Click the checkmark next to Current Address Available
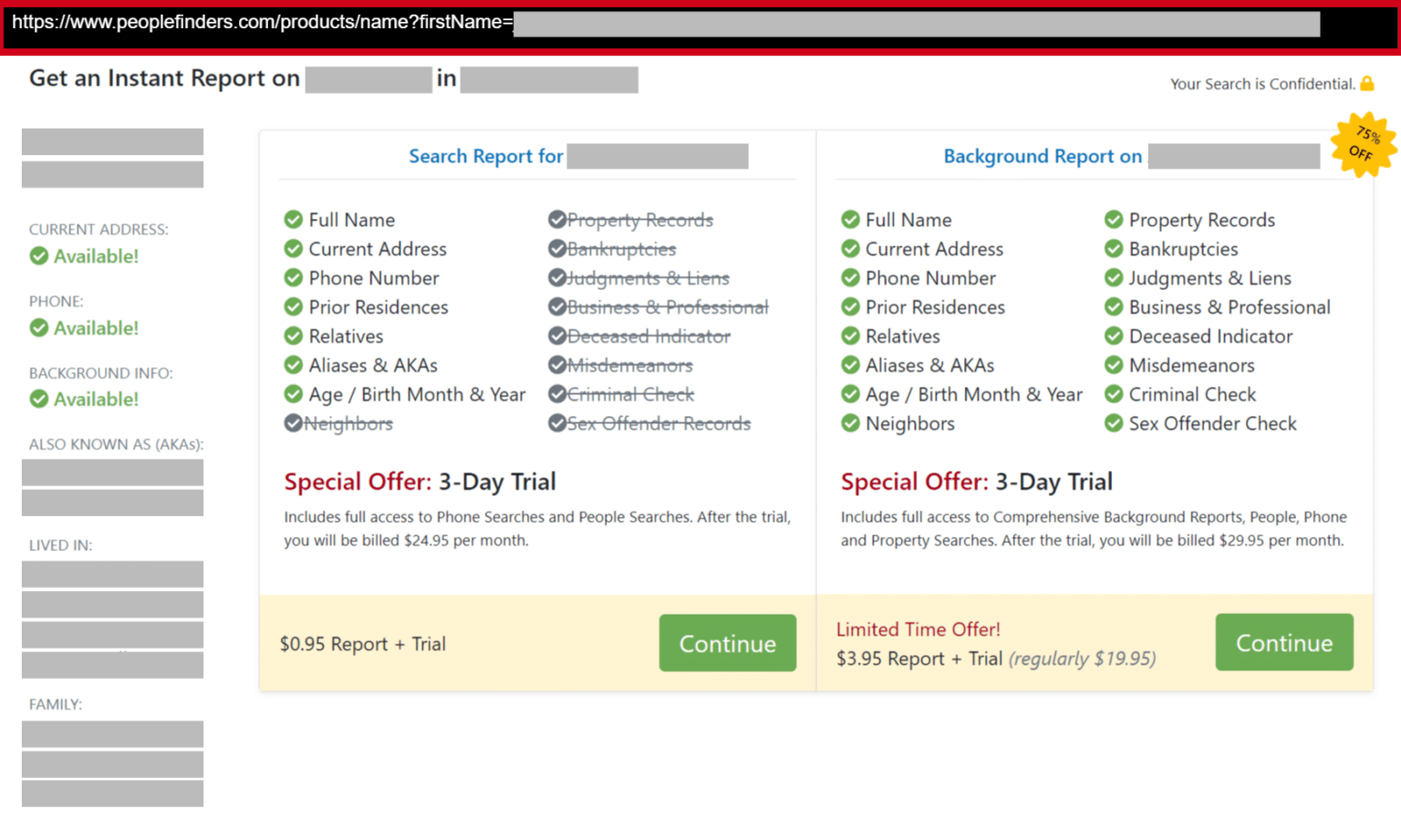The image size is (1401, 840). click(39, 256)
